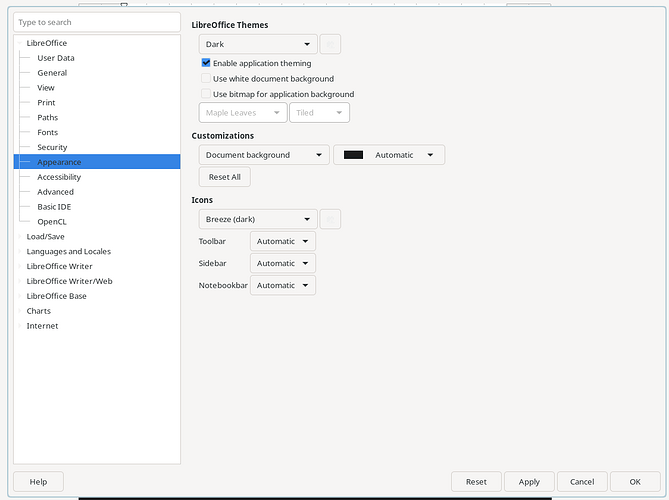Screen dimensions: 669x500
Task: Click the Type to search field
Action: pos(97,22)
